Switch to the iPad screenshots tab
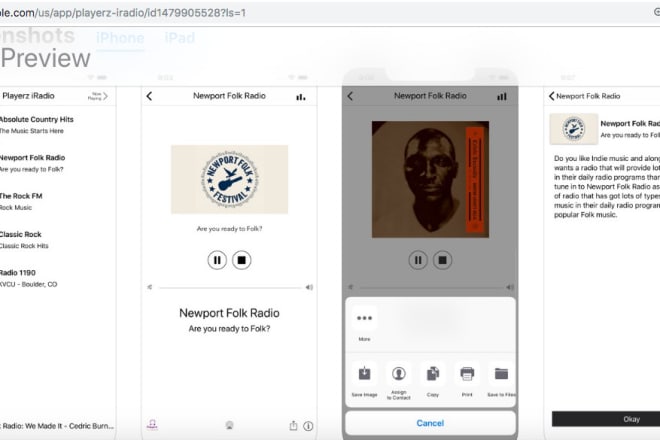The image size is (660, 440). (x=180, y=38)
